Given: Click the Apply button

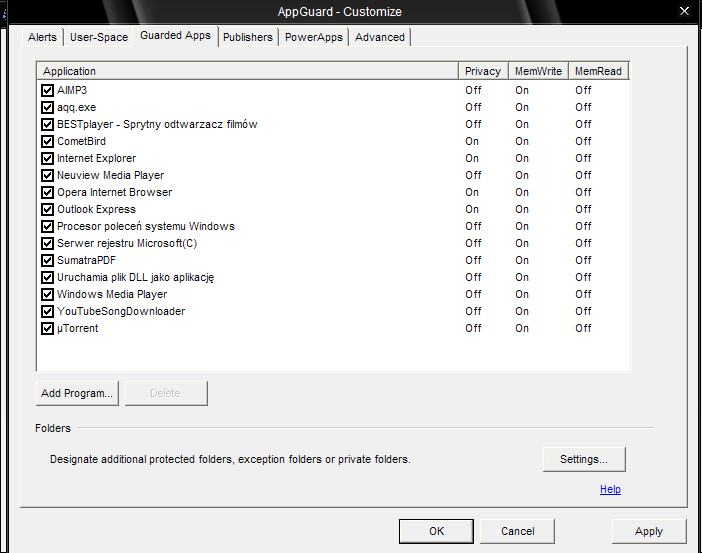Looking at the screenshot, I should [649, 531].
